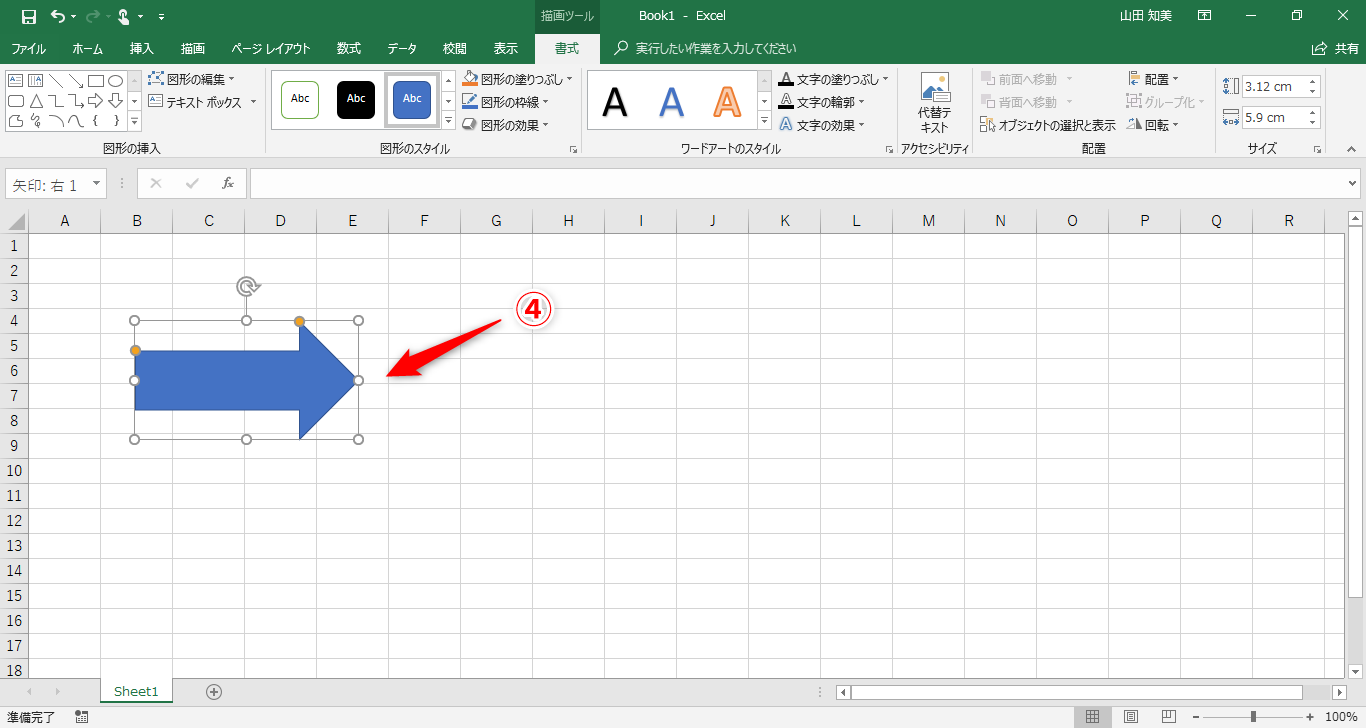Choose the freeform scribble shape
This screenshot has width=1366, height=728.
coord(35,121)
